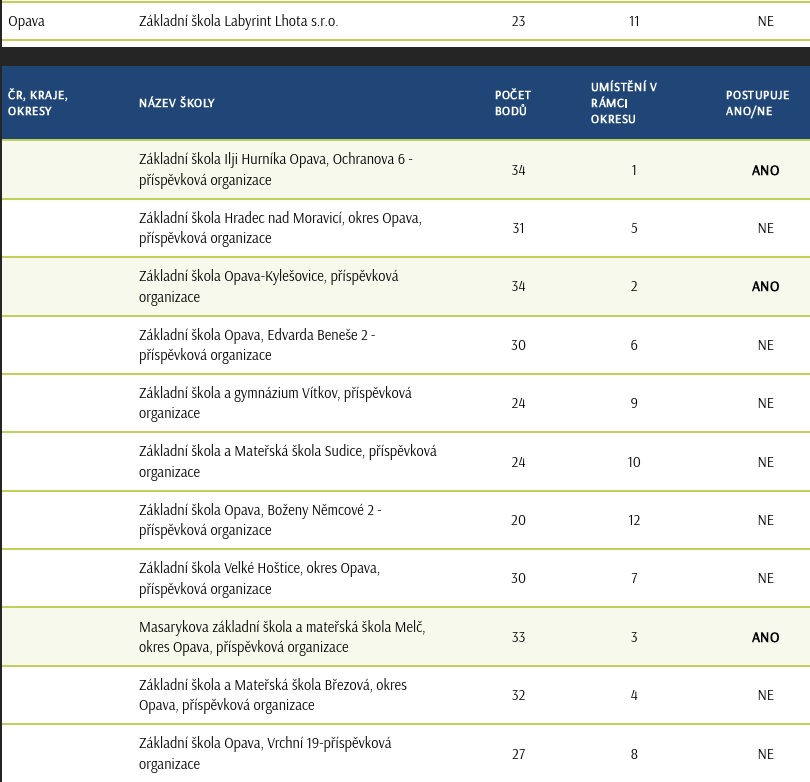Click the POSTUPUJE ANO/NE column header

[757, 103]
